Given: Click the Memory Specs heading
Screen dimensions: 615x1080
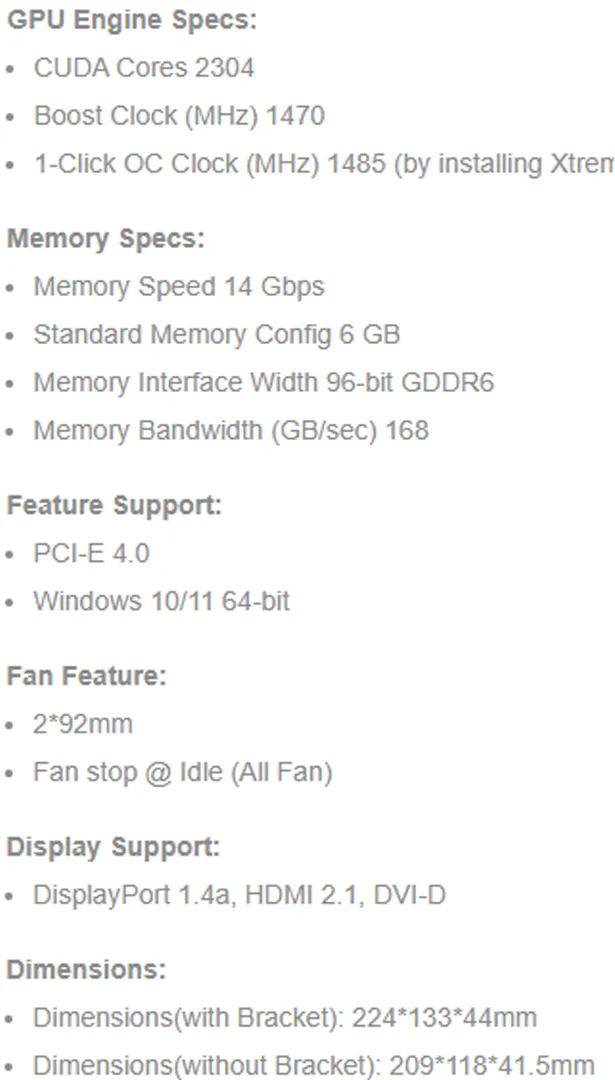Looking at the screenshot, I should [x=106, y=239].
